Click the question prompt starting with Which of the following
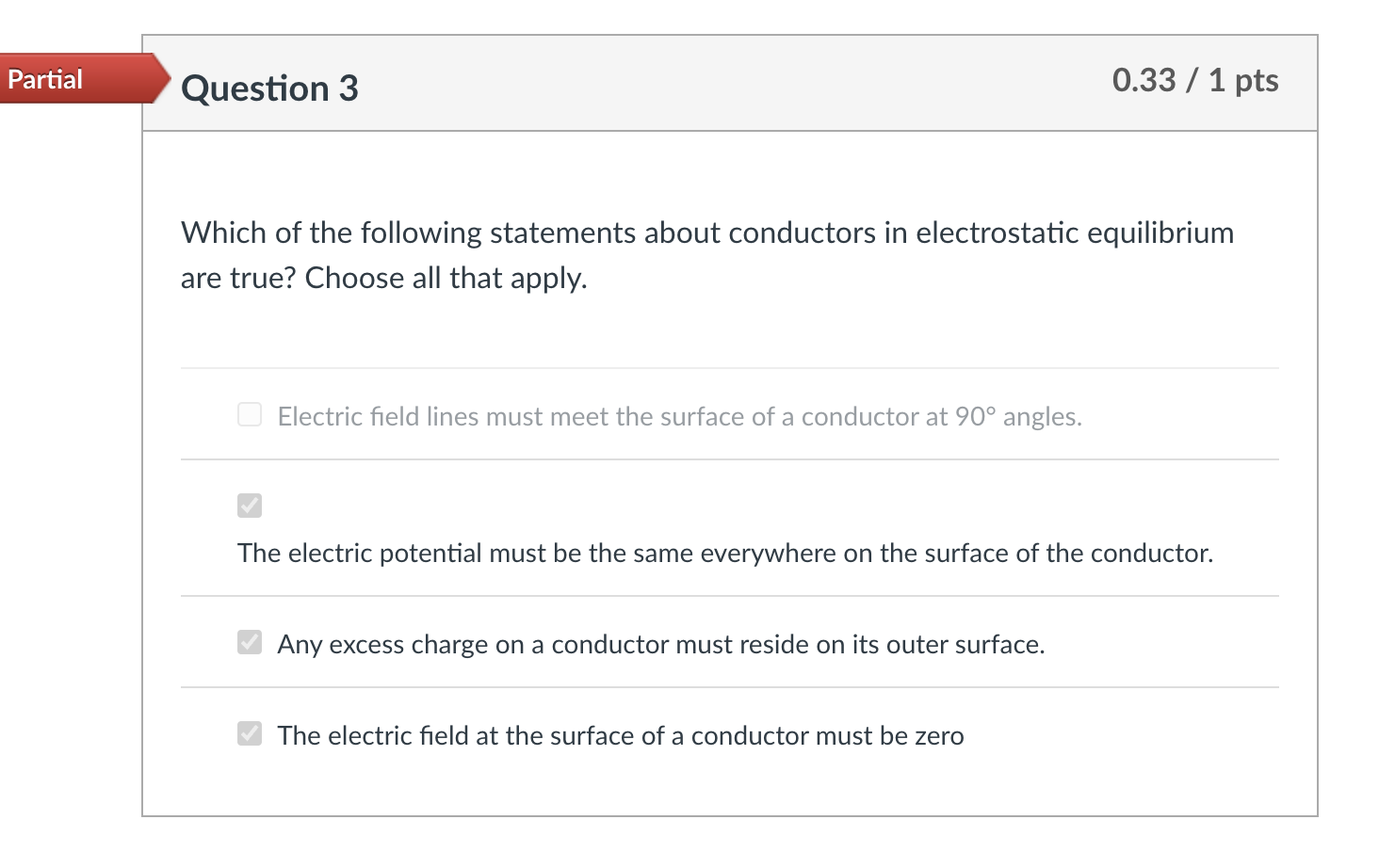 [x=706, y=233]
